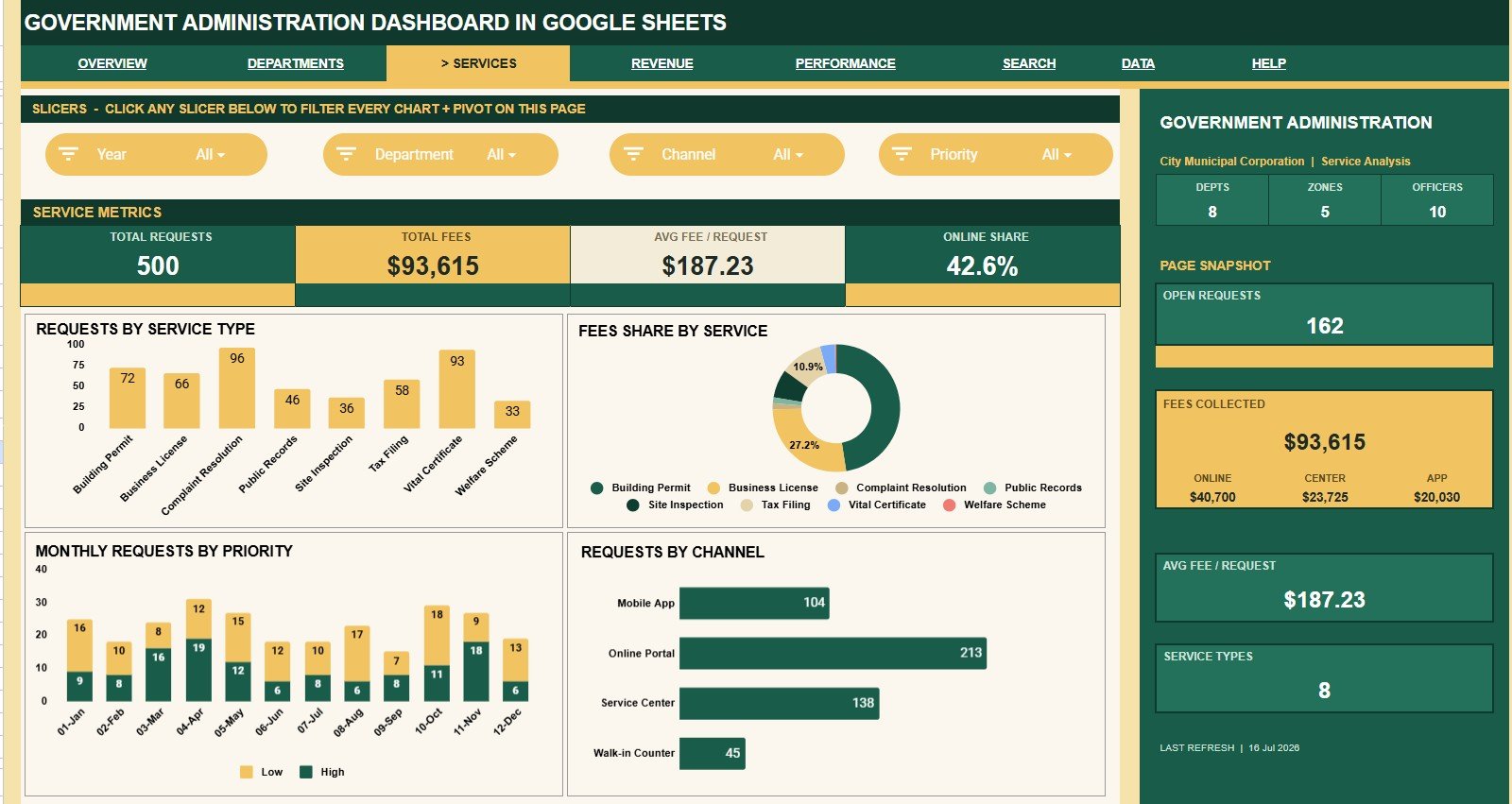Select the Welfare Scheme bar labeled 33
The image size is (1512, 804).
(x=512, y=415)
